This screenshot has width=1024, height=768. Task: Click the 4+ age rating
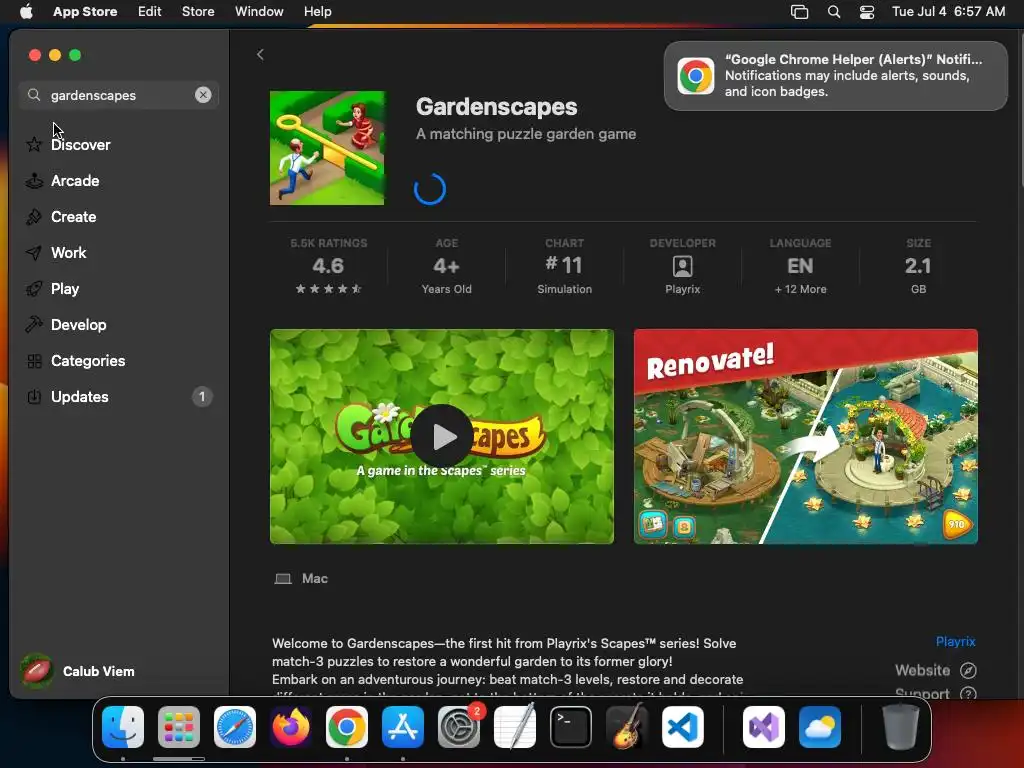point(446,266)
